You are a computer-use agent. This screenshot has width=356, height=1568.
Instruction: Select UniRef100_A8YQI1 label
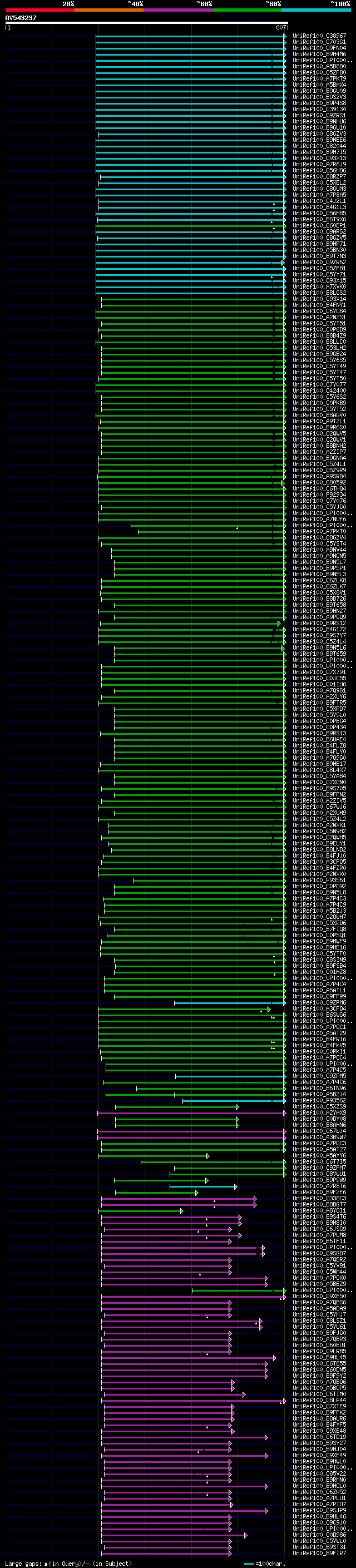pos(319,1211)
